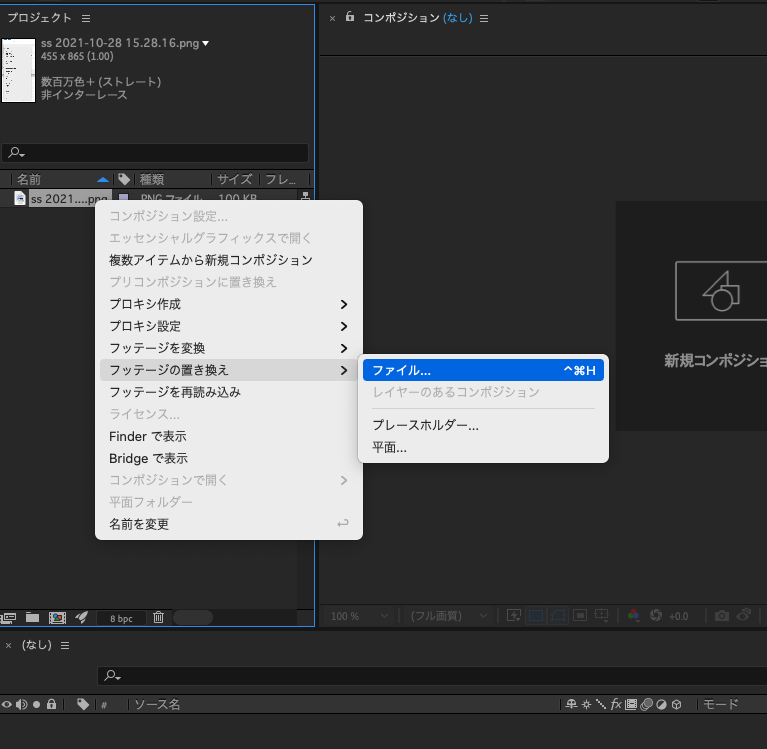Toggle the transparency grid button in the viewer
The width and height of the screenshot is (767, 749).
tap(535, 615)
